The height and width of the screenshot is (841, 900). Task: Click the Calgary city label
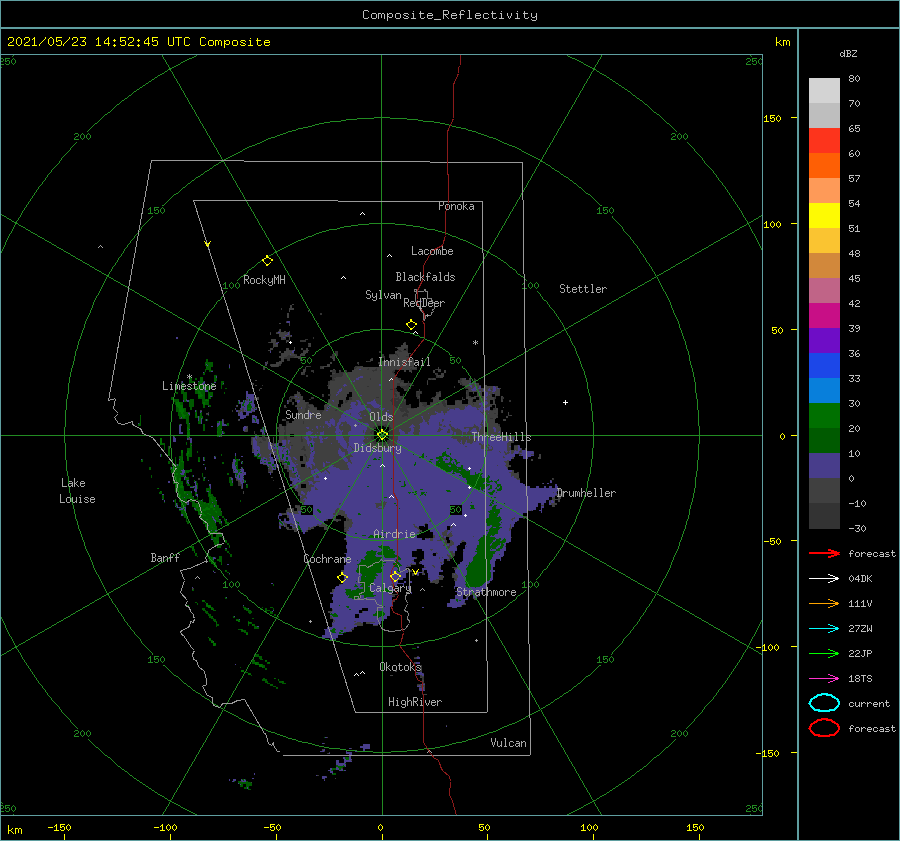pos(390,588)
